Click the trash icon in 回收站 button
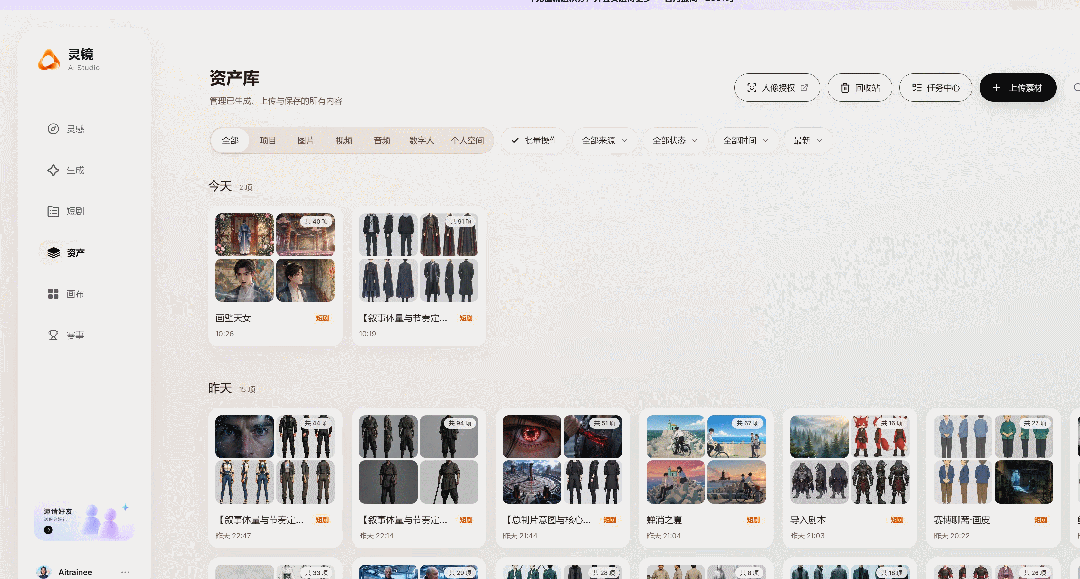 pyautogui.click(x=844, y=87)
